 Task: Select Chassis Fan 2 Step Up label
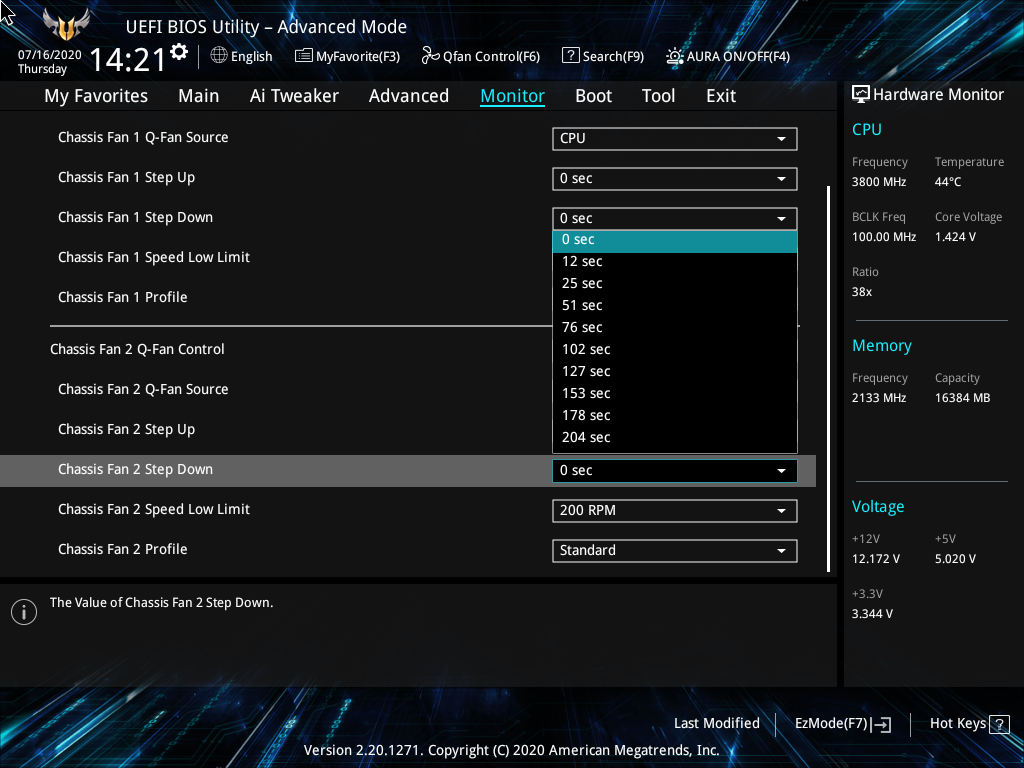pyautogui.click(x=126, y=429)
